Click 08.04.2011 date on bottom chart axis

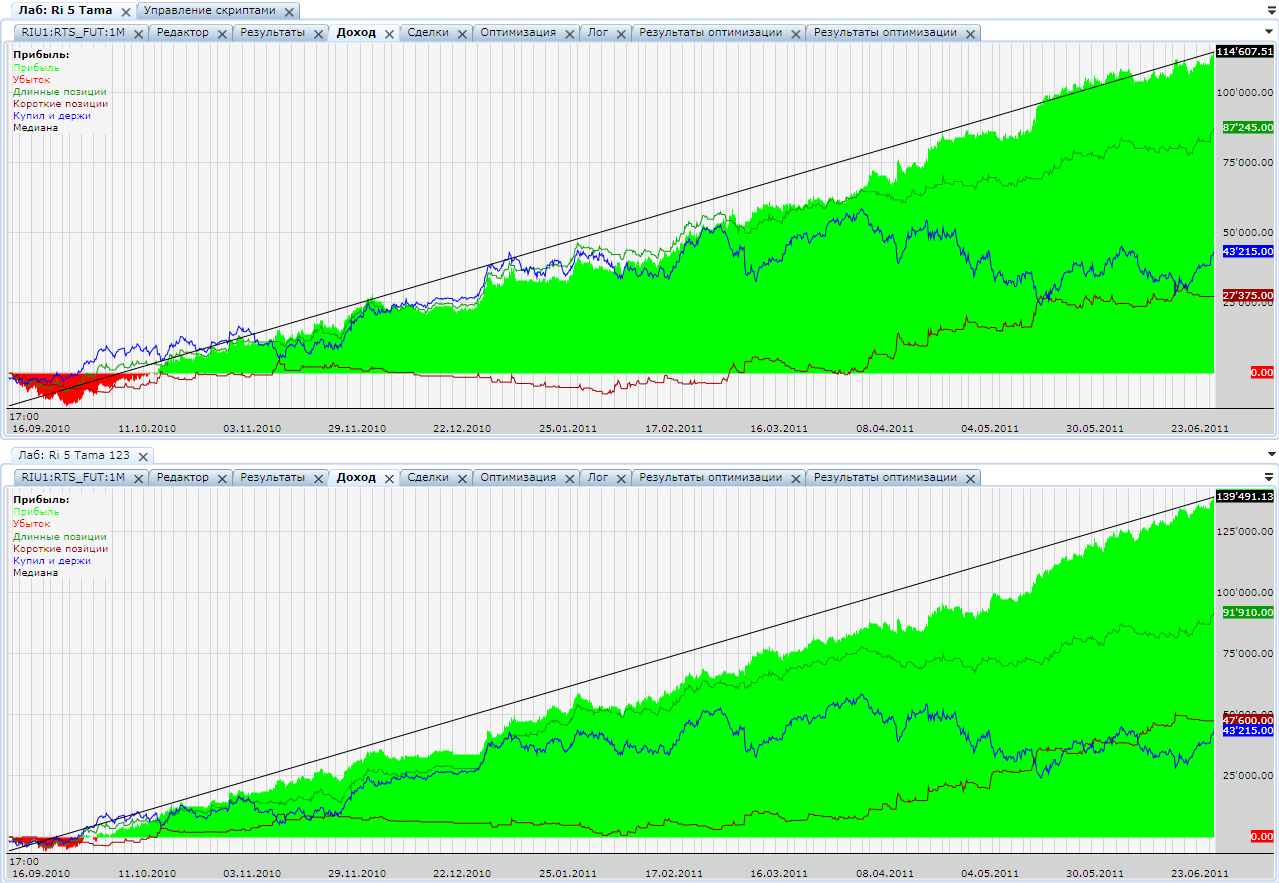[x=884, y=873]
